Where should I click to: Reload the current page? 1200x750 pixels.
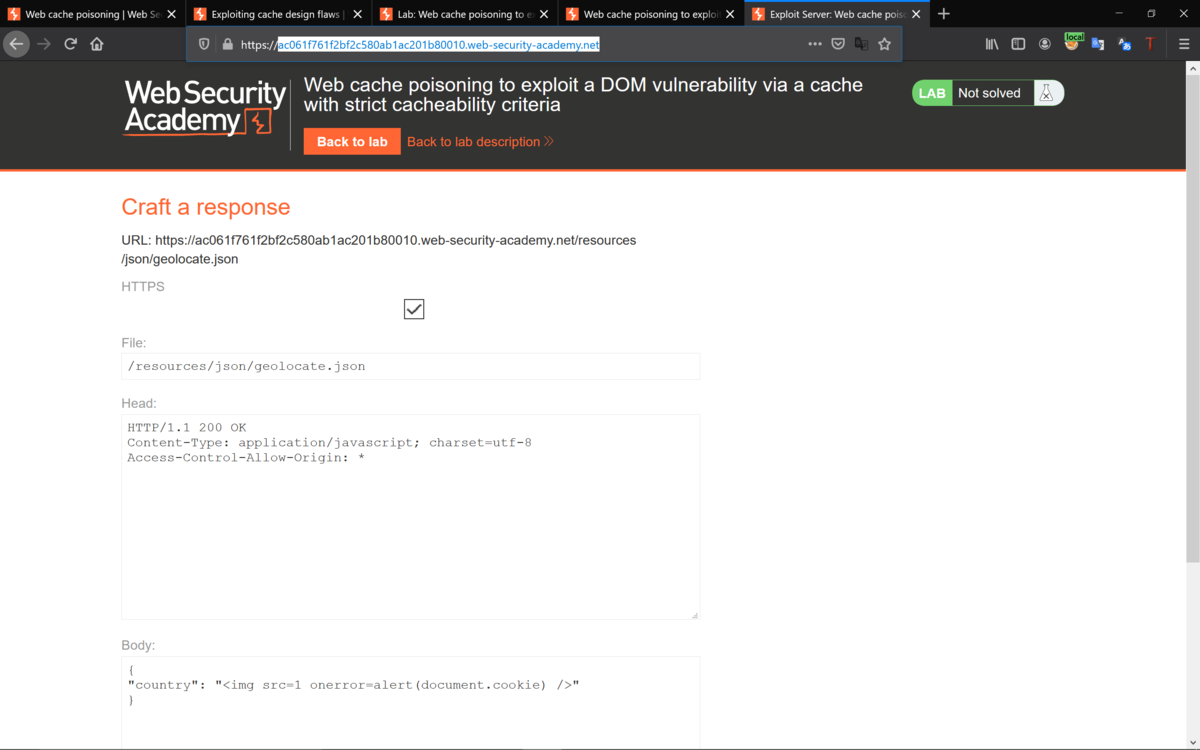[x=70, y=44]
